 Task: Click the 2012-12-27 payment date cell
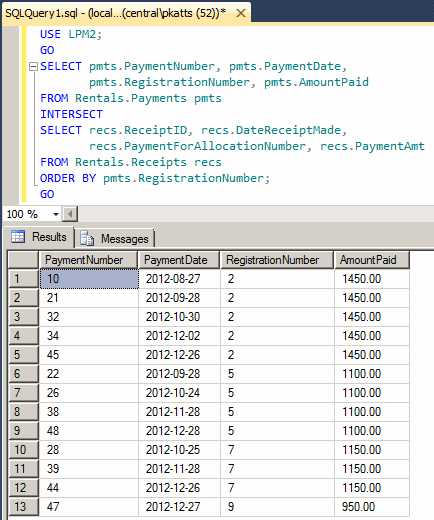179,507
